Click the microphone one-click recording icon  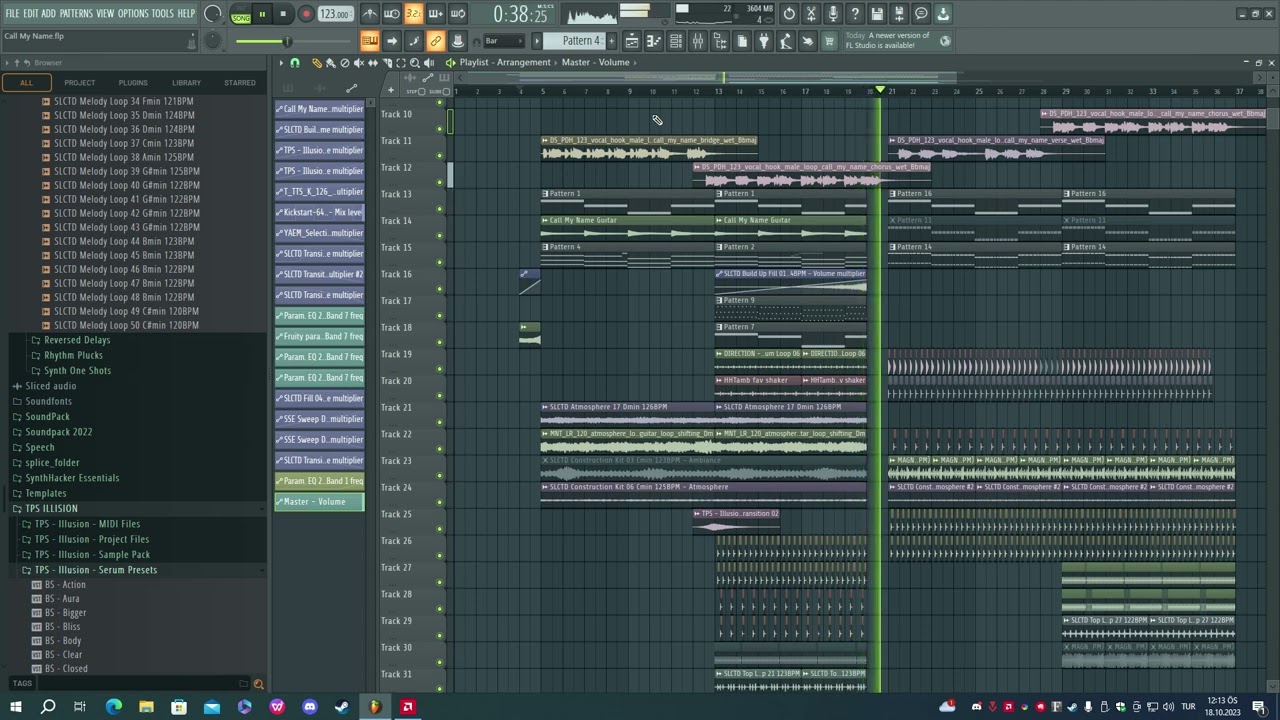833,14
